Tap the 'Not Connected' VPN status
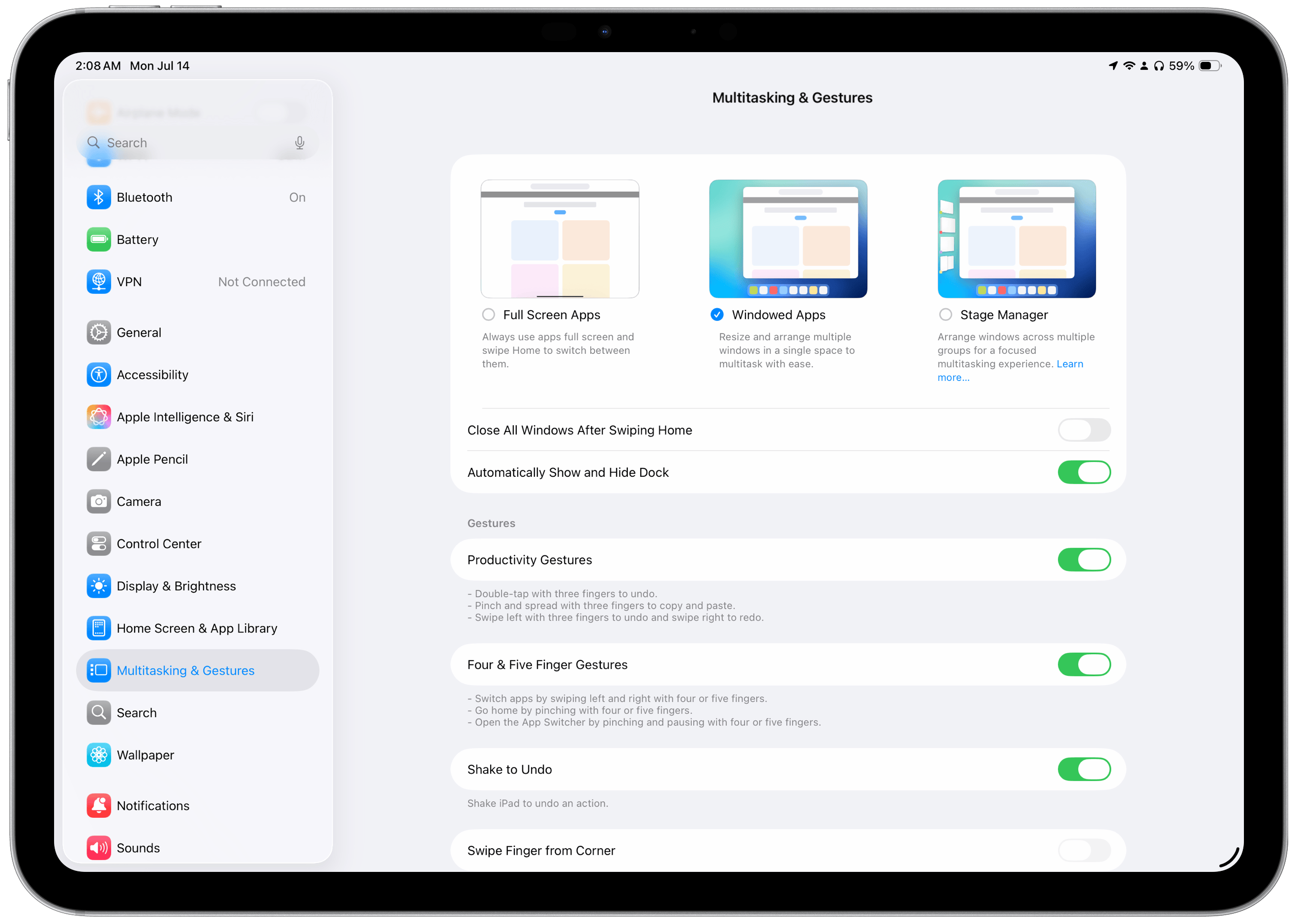Image resolution: width=1298 pixels, height=924 pixels. tap(262, 282)
